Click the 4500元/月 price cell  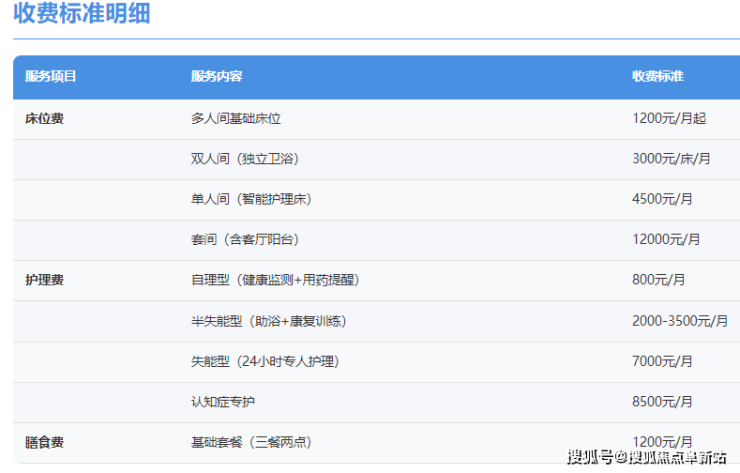[662, 199]
